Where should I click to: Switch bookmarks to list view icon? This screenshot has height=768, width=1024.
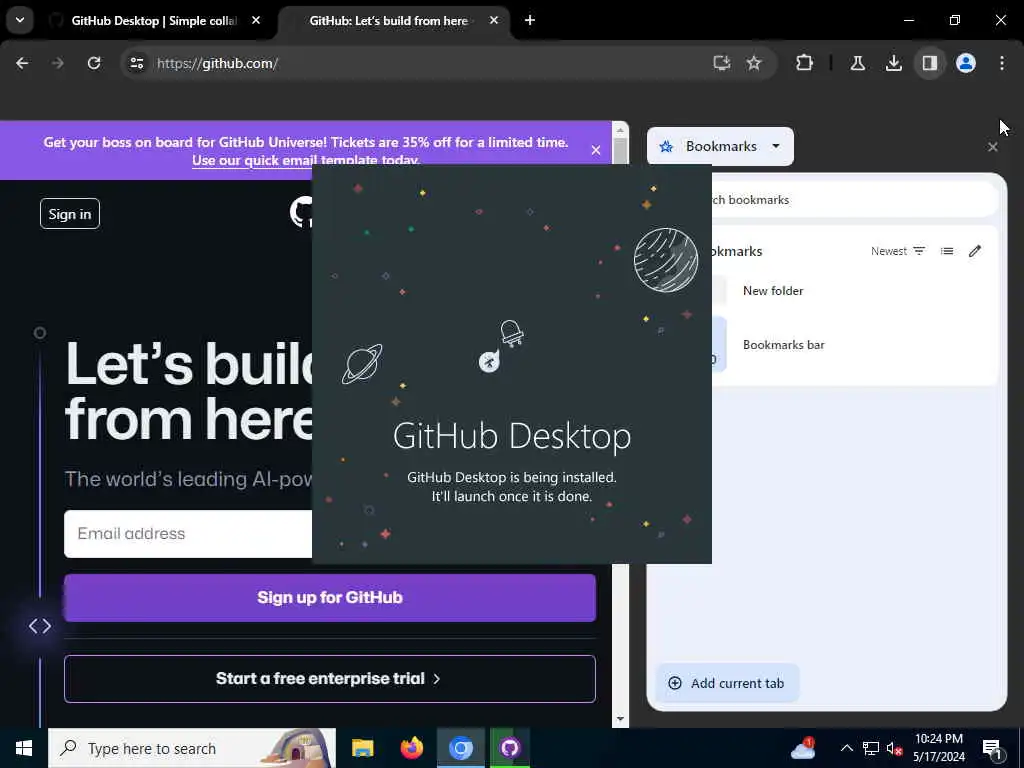point(947,251)
